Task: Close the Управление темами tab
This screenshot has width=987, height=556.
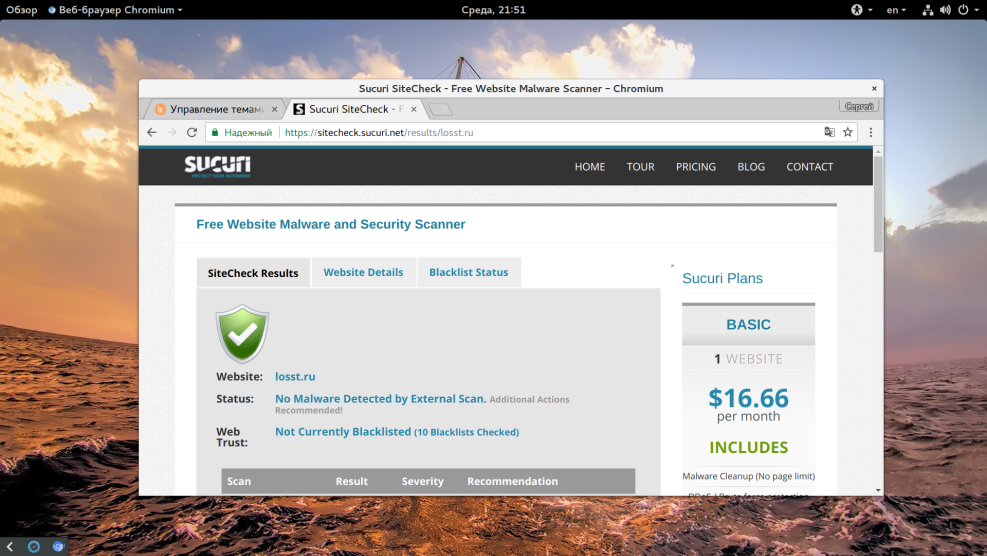Action: (x=274, y=109)
